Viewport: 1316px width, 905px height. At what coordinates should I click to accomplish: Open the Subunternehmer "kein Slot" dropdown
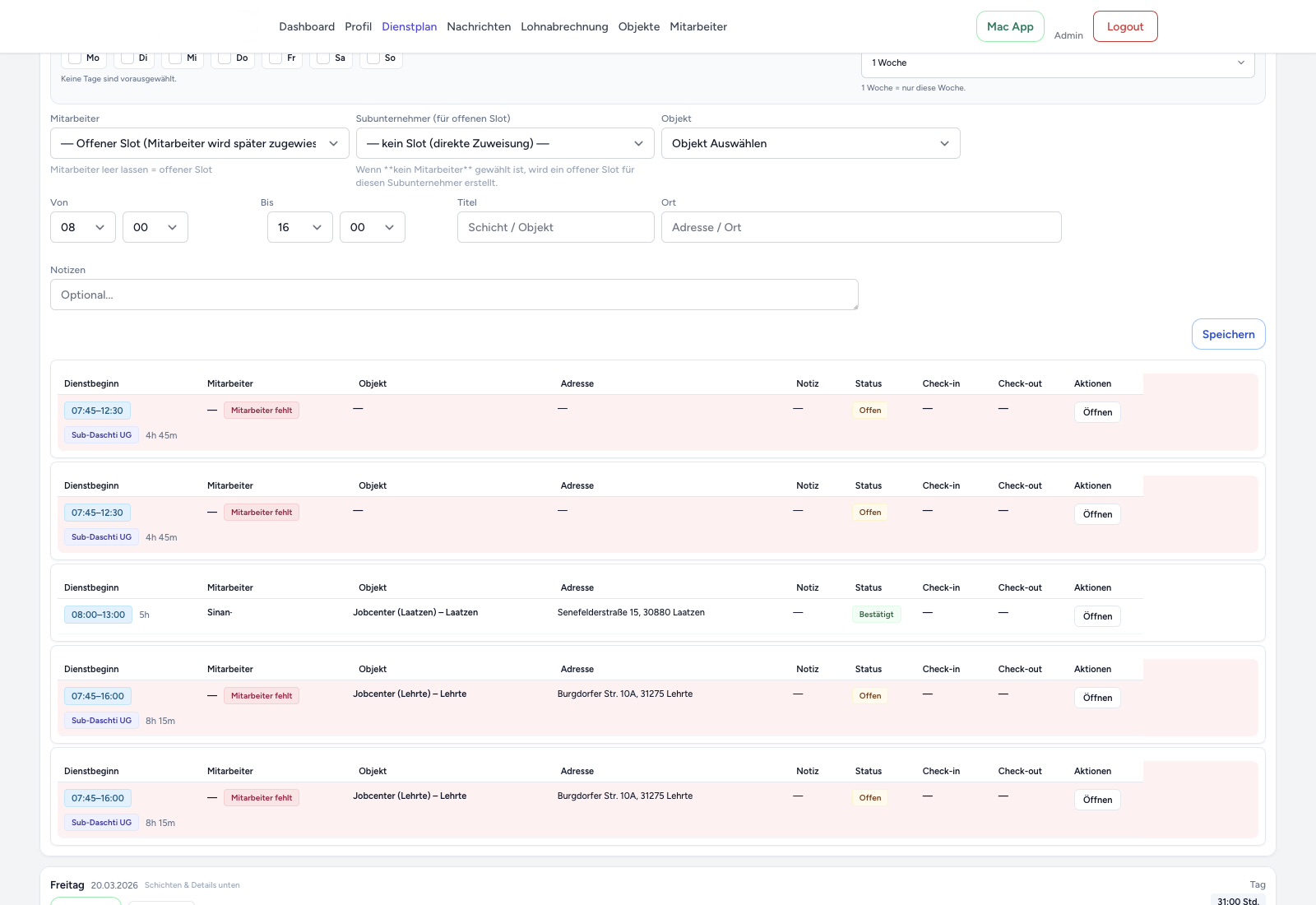[x=503, y=143]
